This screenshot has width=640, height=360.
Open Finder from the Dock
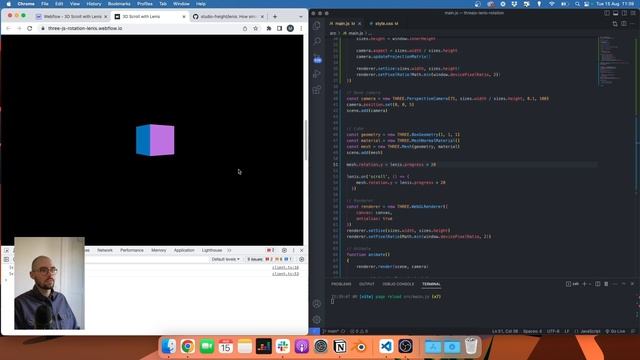[x=168, y=347]
